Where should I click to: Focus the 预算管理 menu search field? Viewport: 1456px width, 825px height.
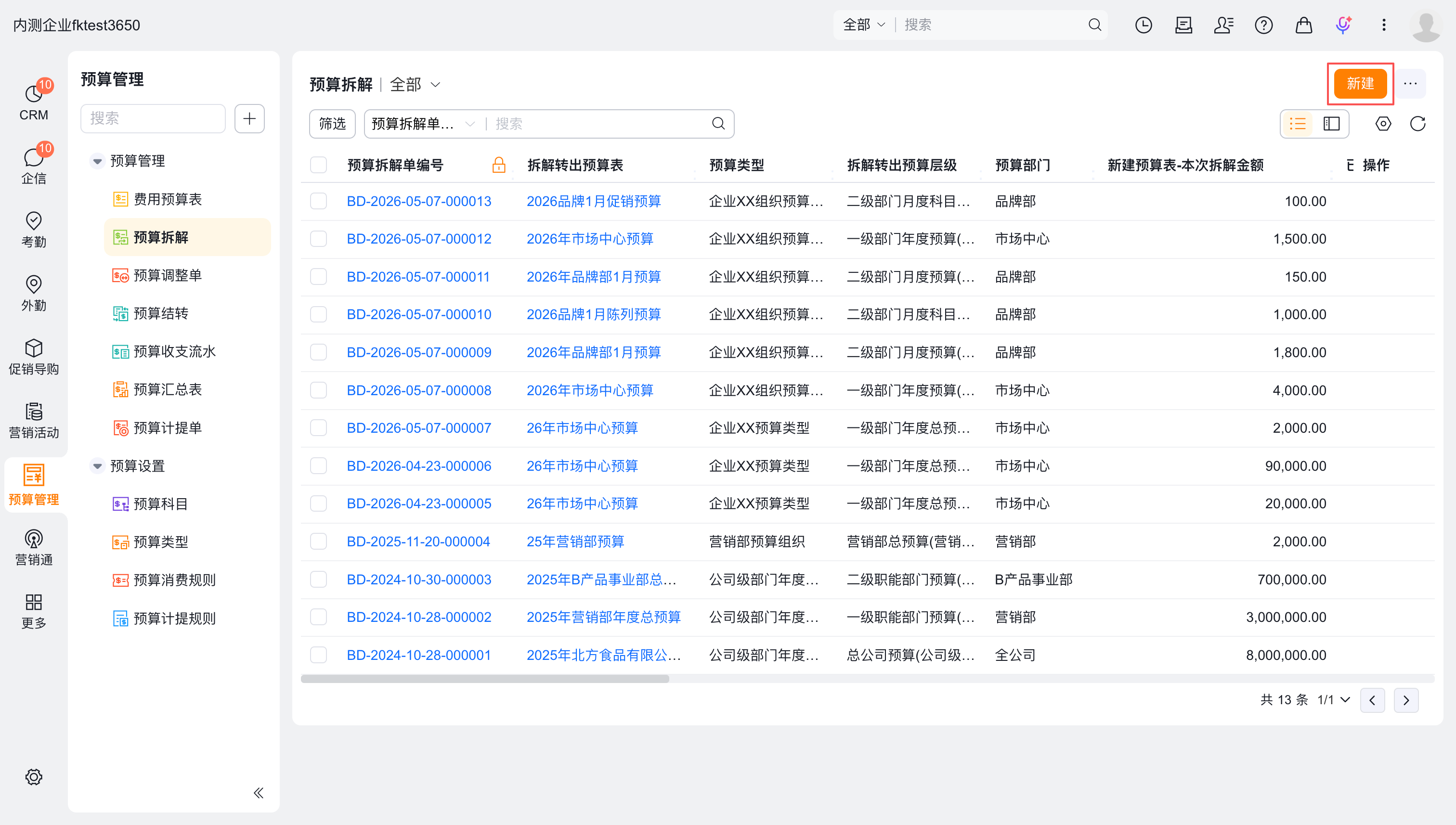[153, 118]
